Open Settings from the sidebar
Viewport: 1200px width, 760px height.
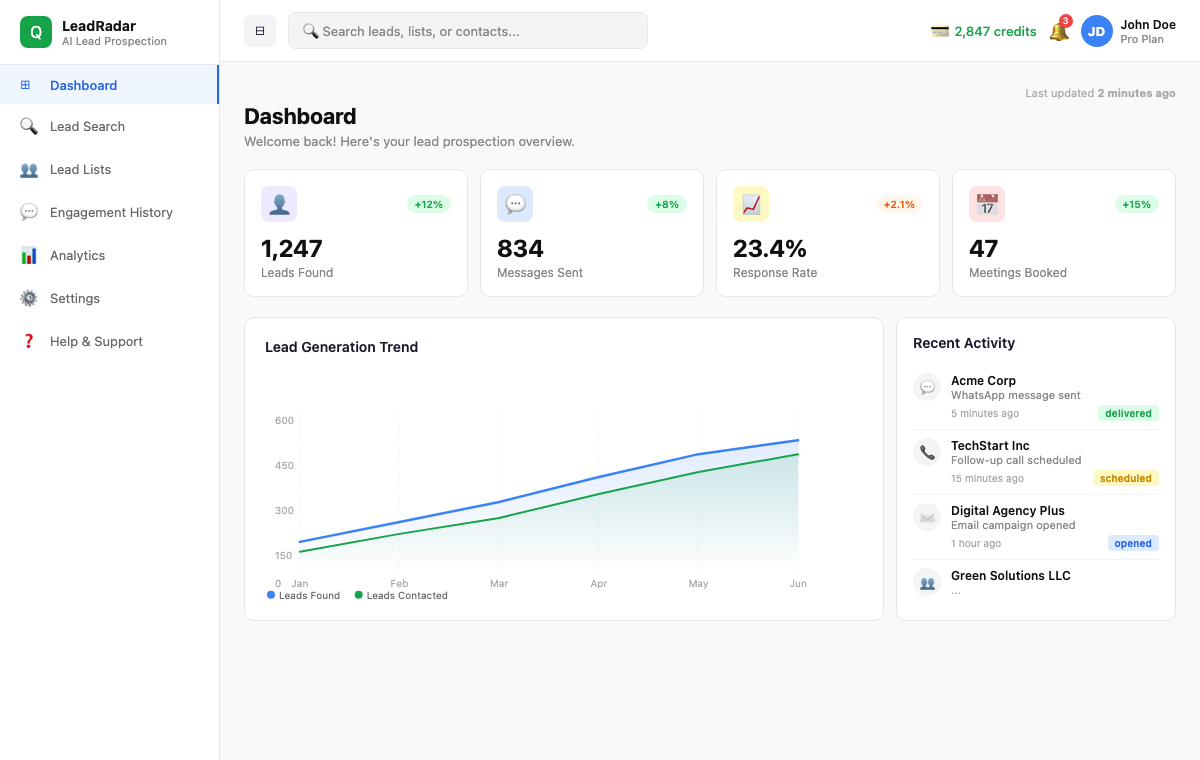109,298
